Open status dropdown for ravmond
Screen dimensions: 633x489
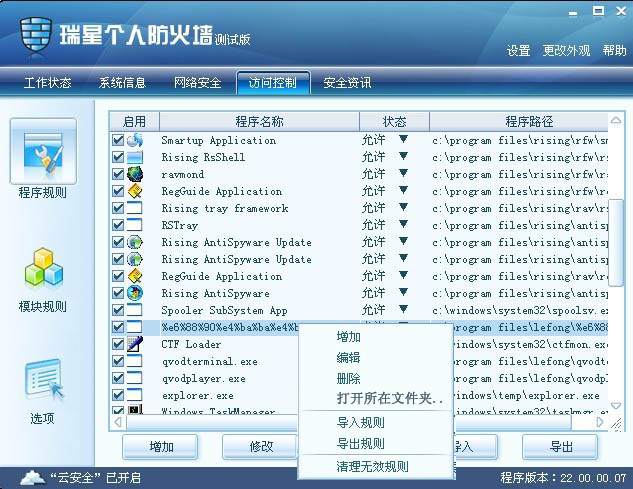[x=403, y=173]
